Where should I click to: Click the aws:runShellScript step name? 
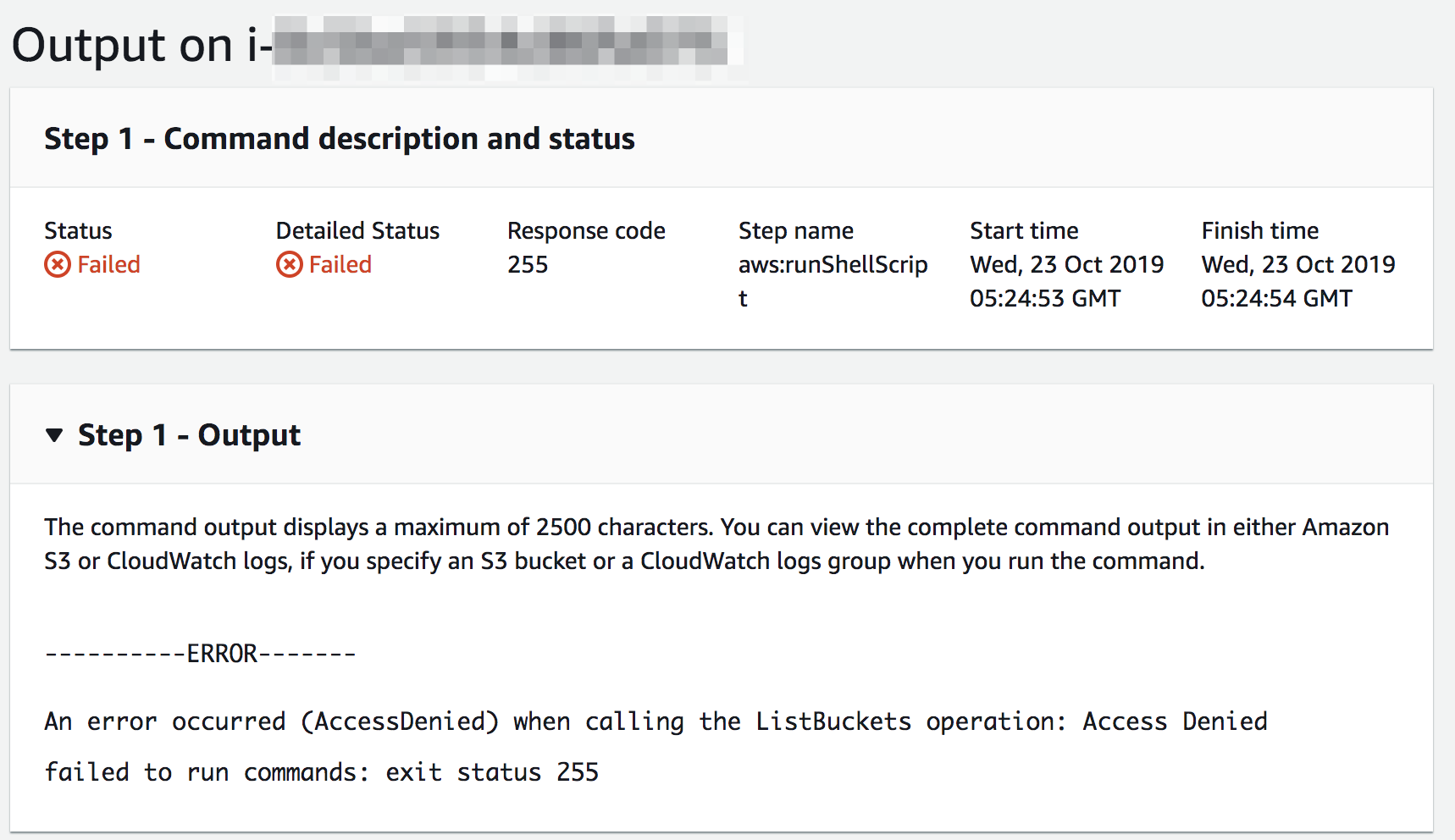(833, 281)
